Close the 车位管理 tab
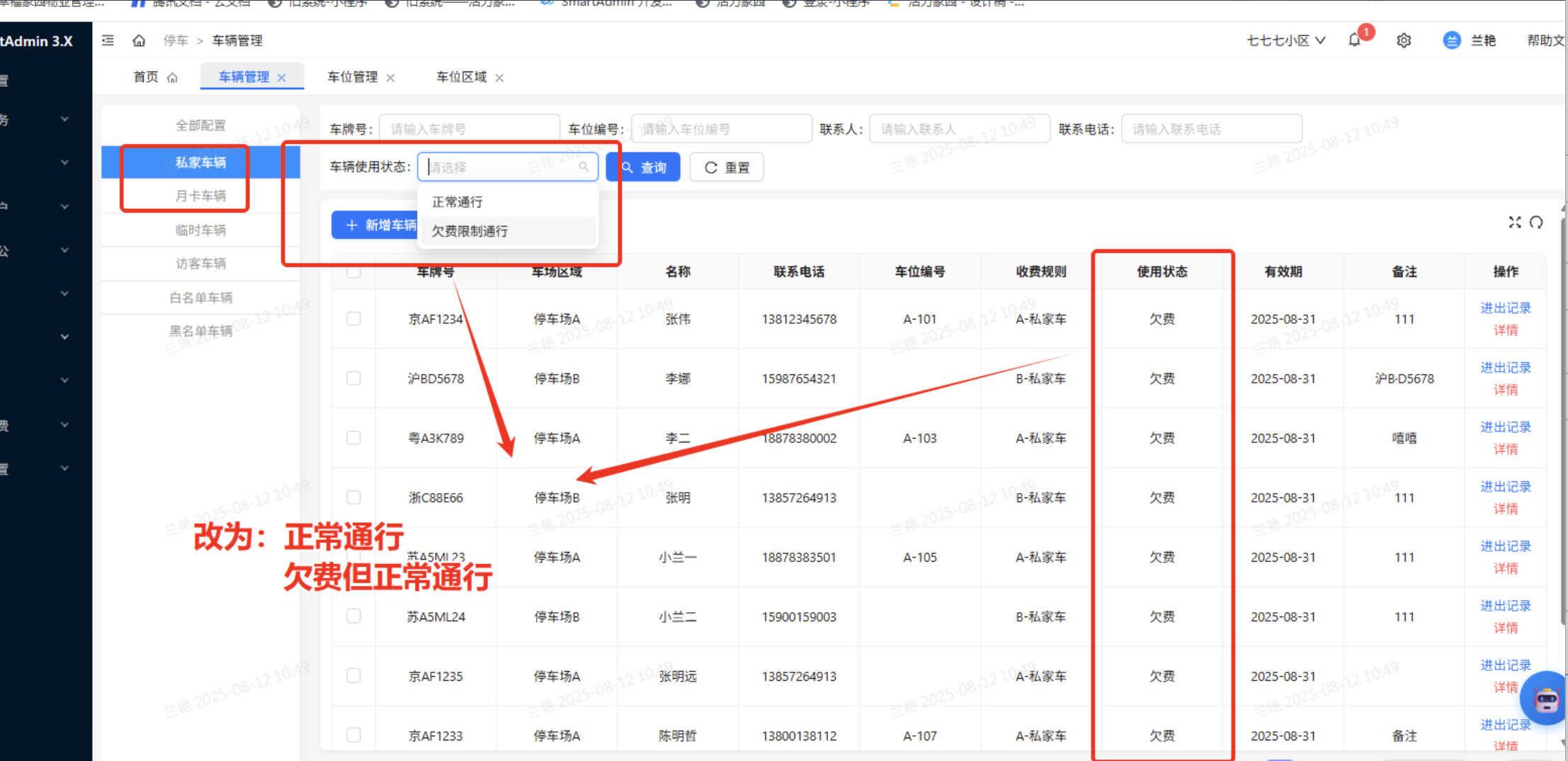The image size is (1568, 761). point(390,78)
